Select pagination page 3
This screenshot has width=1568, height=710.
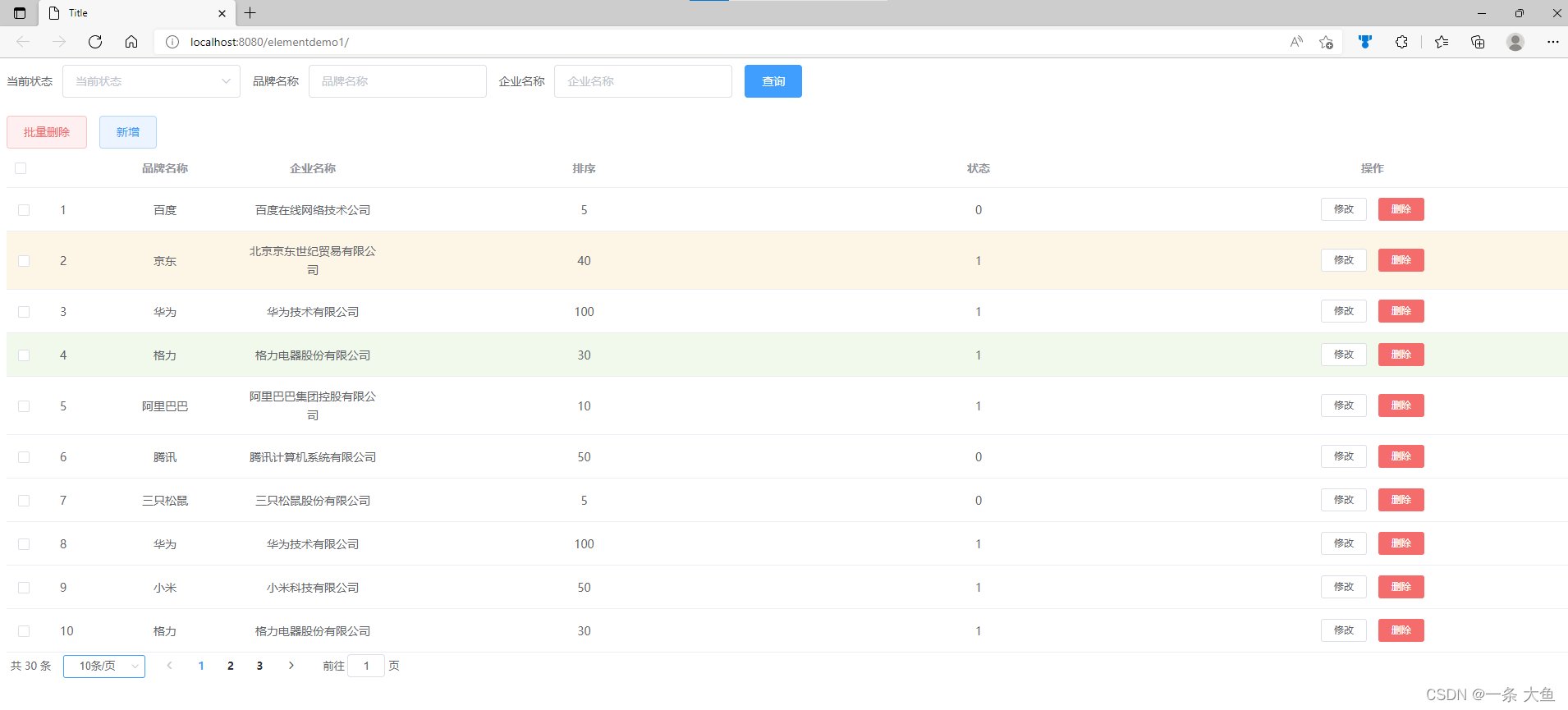pos(259,666)
